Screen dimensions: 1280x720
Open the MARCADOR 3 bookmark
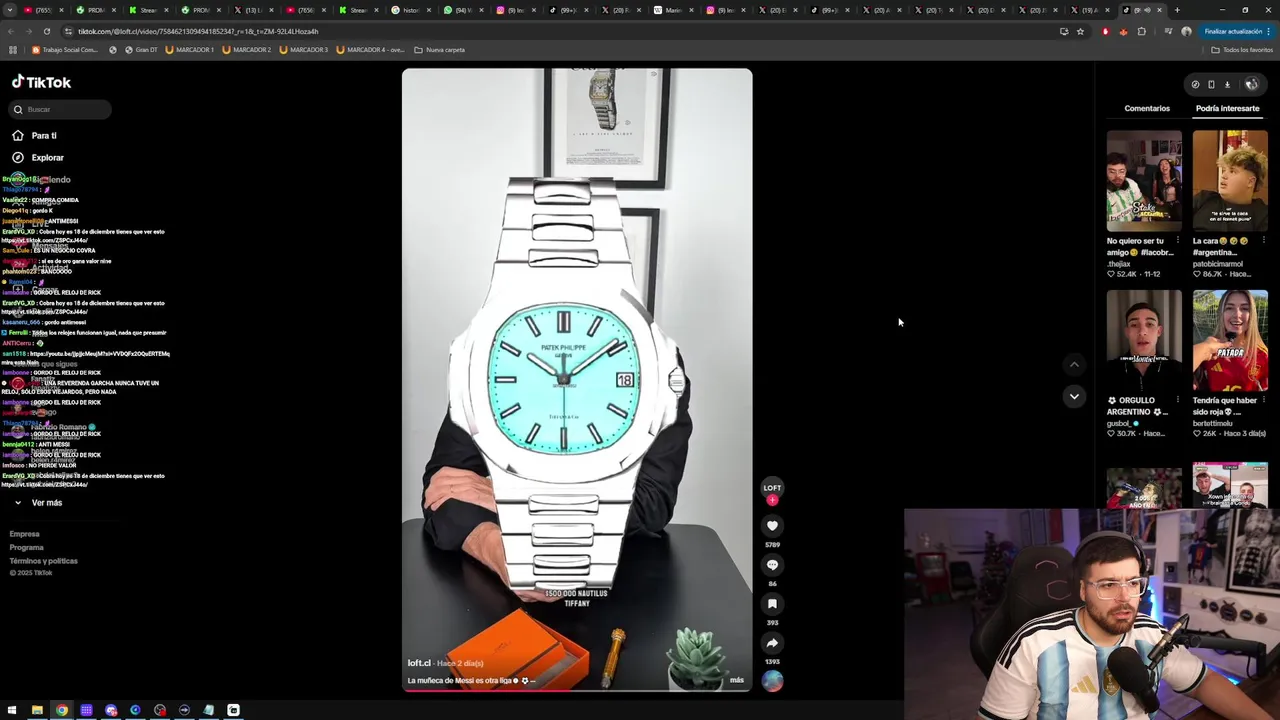click(303, 49)
